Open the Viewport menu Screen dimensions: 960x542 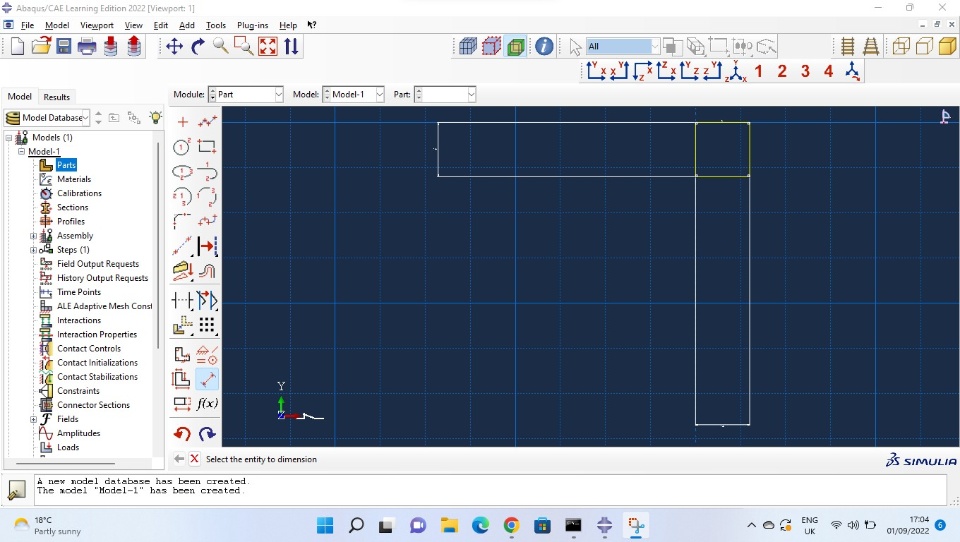click(x=97, y=25)
